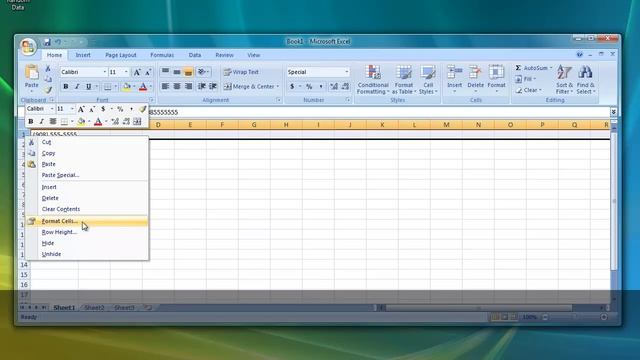Toggle Bold in the ribbon Font group
This screenshot has width=640, height=360.
point(65,87)
